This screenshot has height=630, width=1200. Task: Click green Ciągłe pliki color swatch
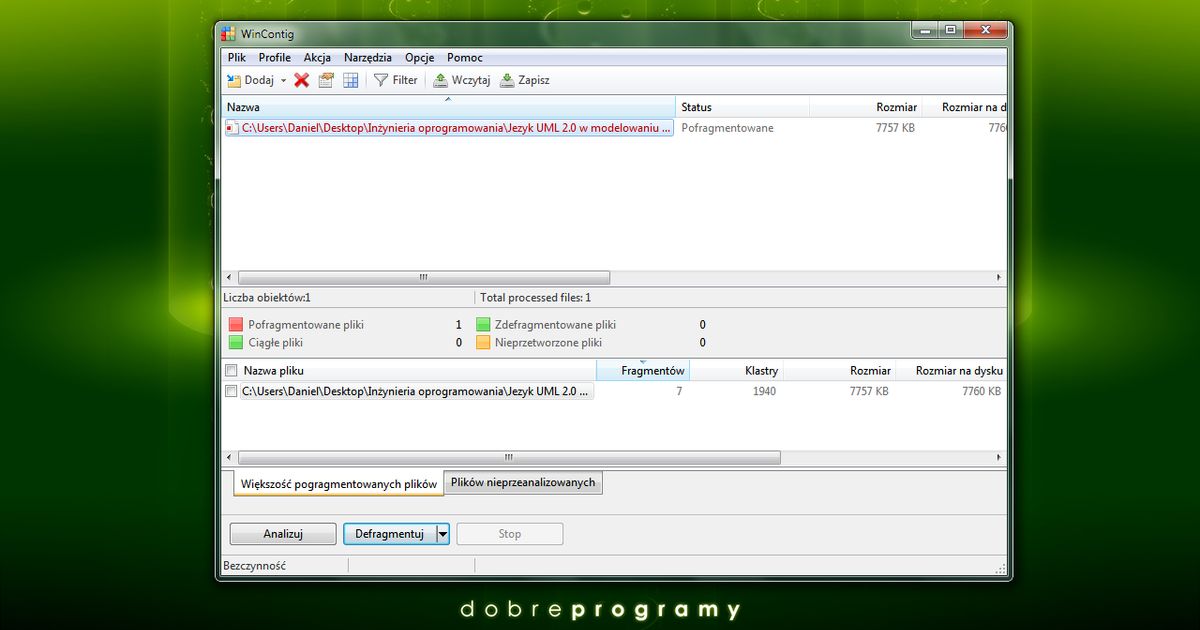pos(236,342)
